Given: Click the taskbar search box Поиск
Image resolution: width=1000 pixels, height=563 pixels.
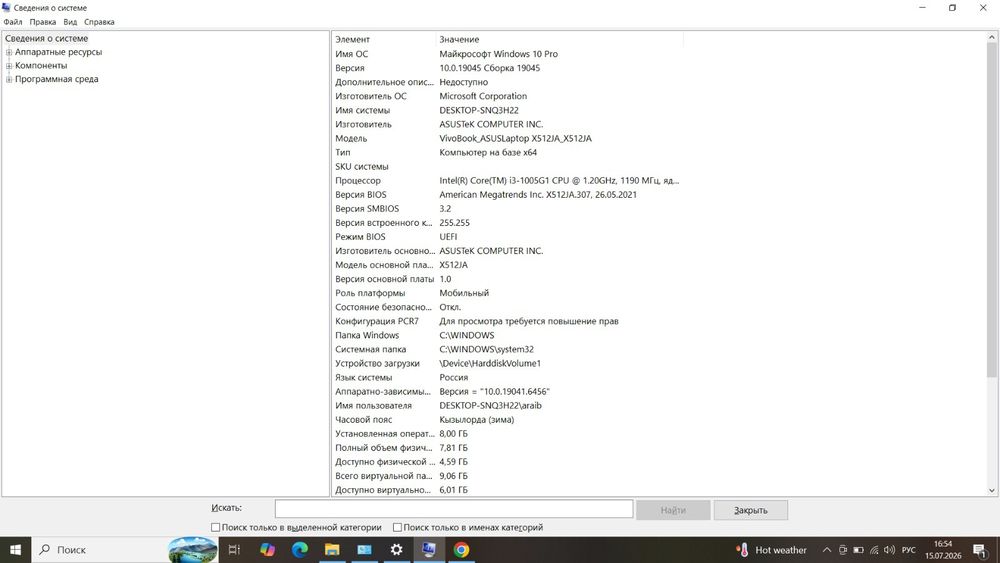Looking at the screenshot, I should click(99, 550).
